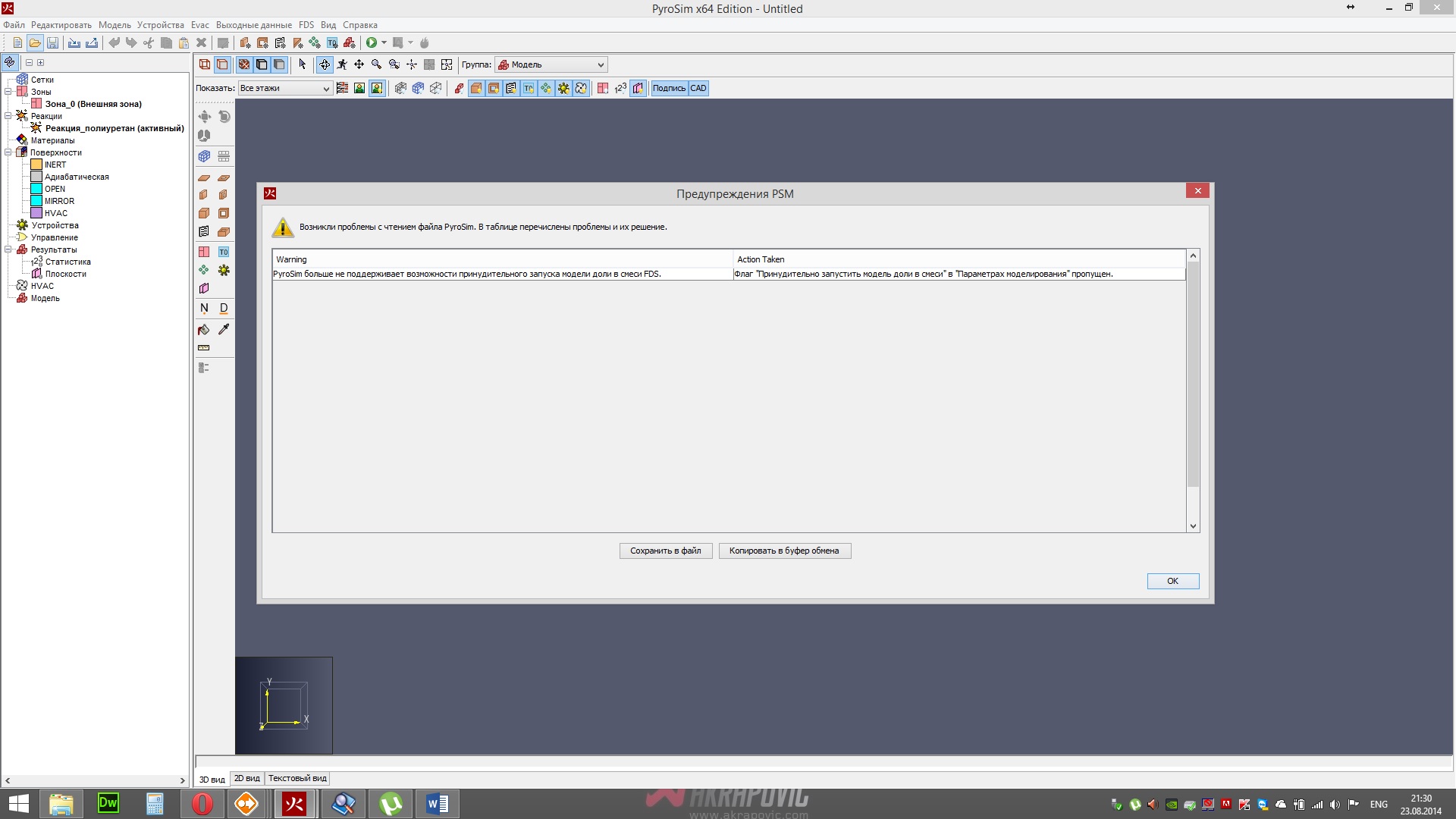The height and width of the screenshot is (819, 1456).
Task: Open the Модель menu
Action: click(x=115, y=25)
